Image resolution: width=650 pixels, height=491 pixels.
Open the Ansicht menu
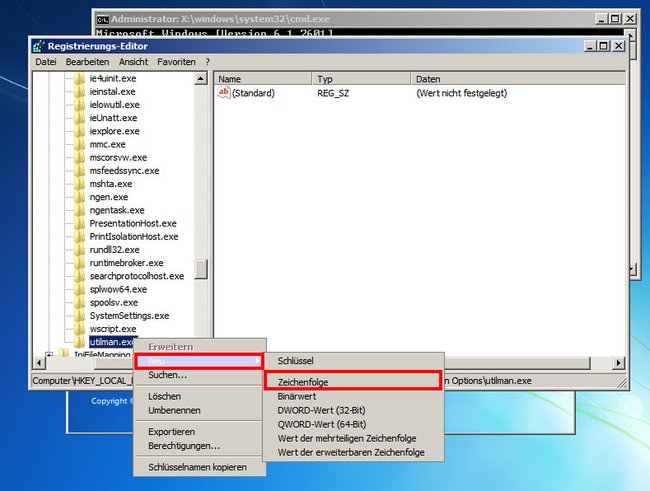coord(133,62)
